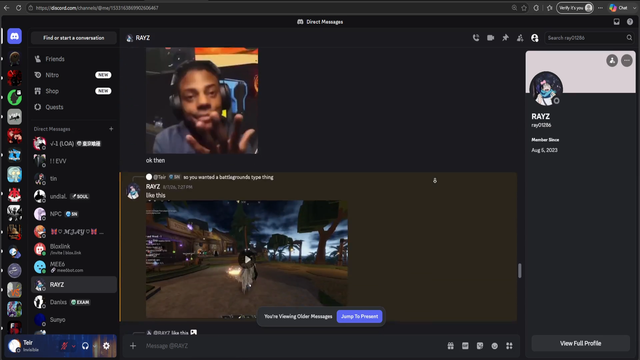Toggle headphone deafen in user panel

tap(85, 346)
